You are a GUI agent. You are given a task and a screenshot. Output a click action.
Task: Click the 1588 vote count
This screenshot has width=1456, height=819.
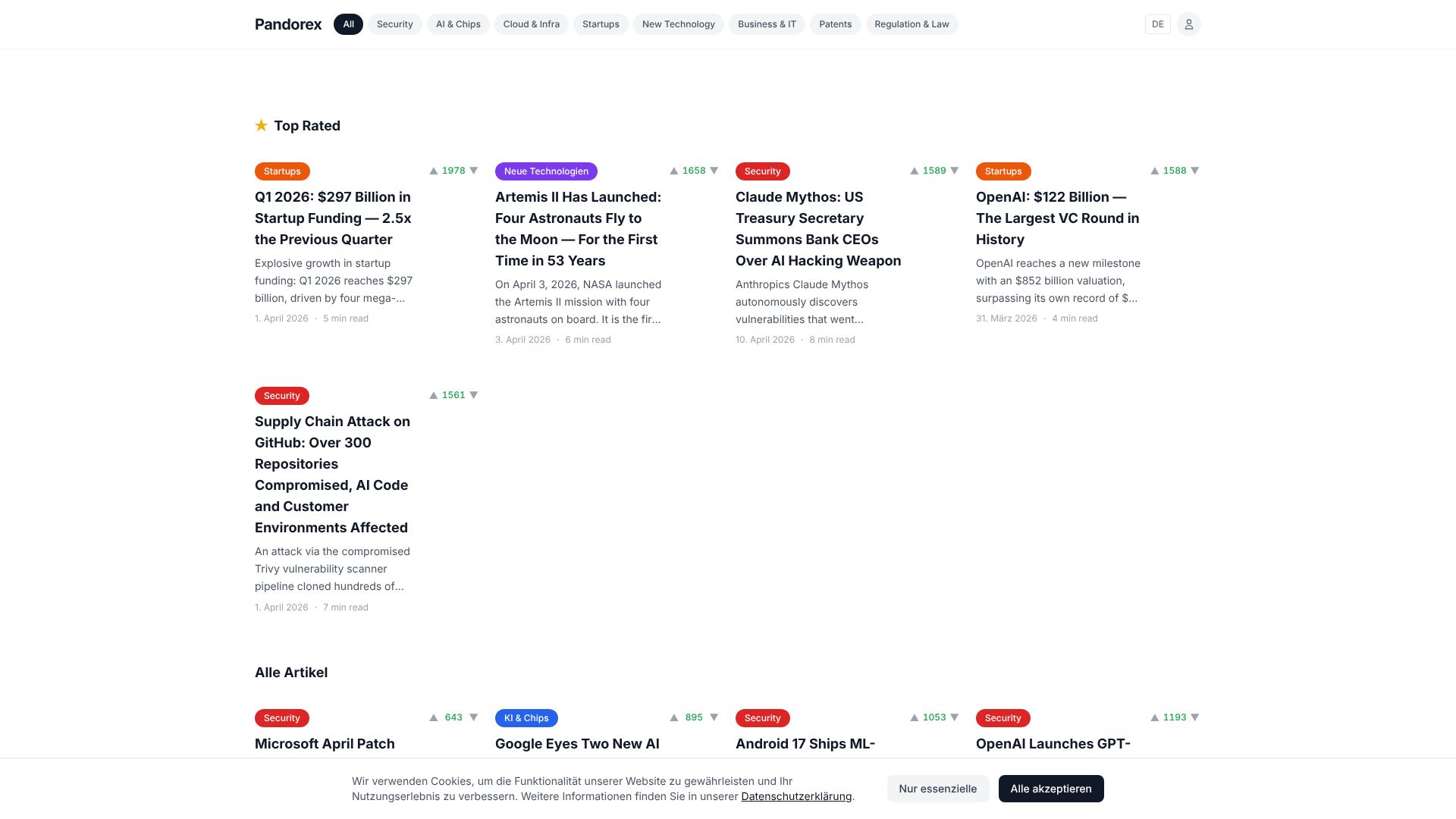[1175, 171]
